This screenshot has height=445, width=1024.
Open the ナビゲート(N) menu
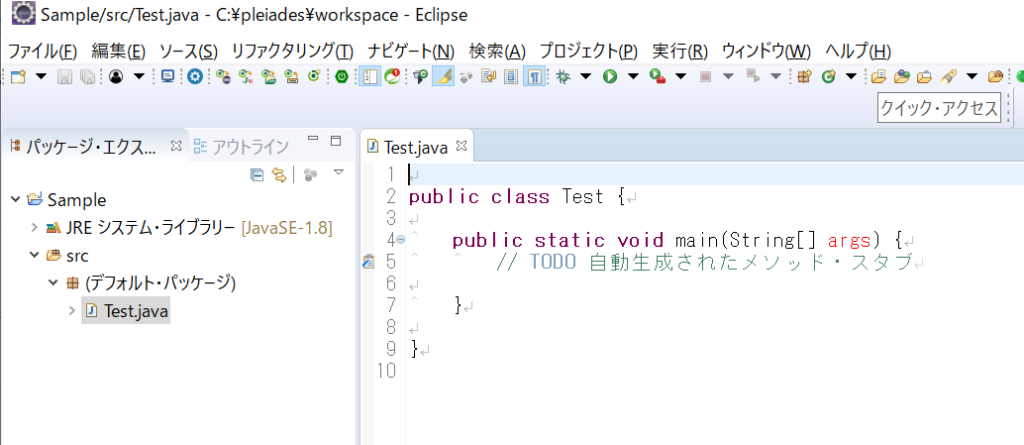click(411, 51)
